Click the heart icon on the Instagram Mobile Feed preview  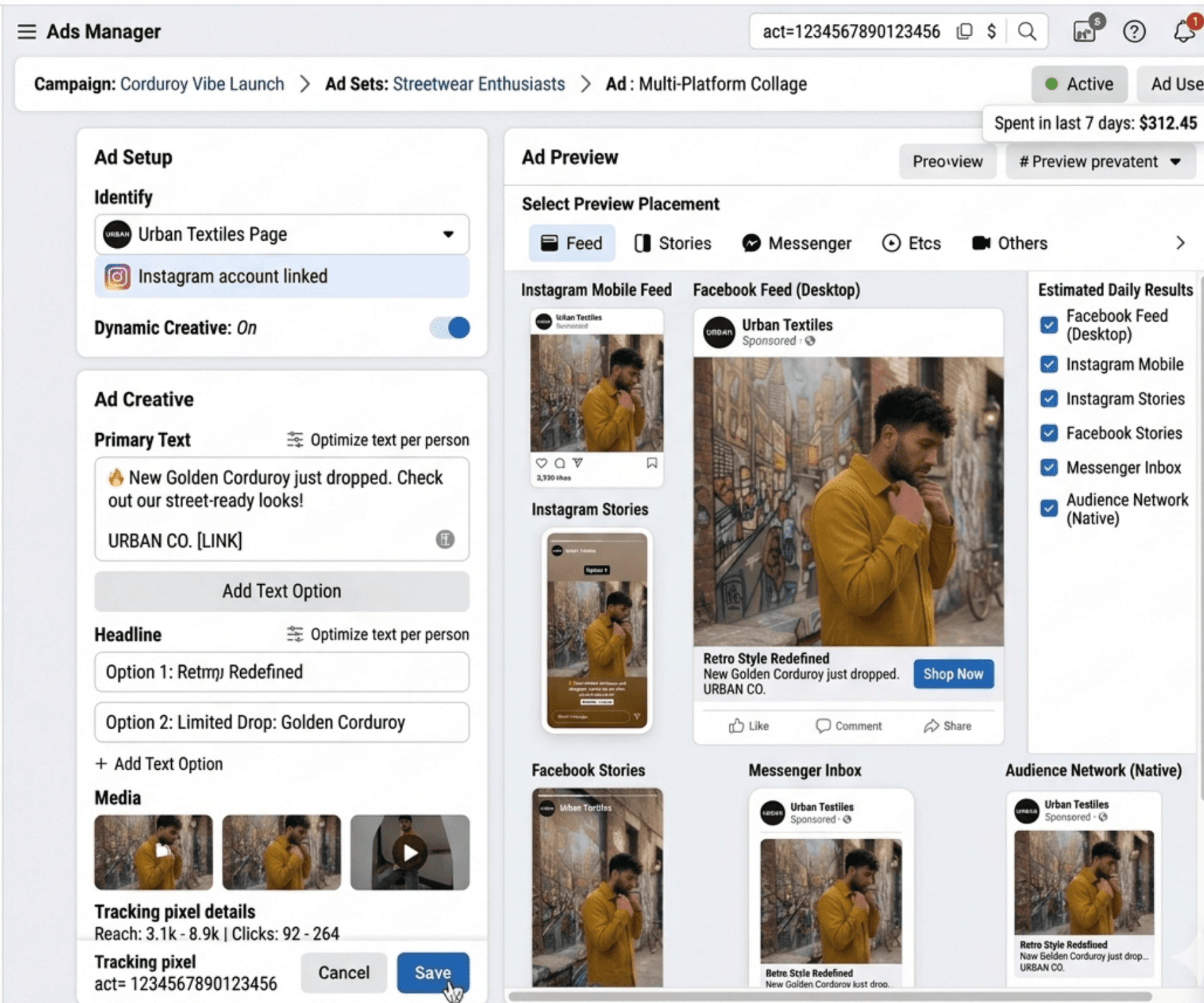tap(541, 463)
